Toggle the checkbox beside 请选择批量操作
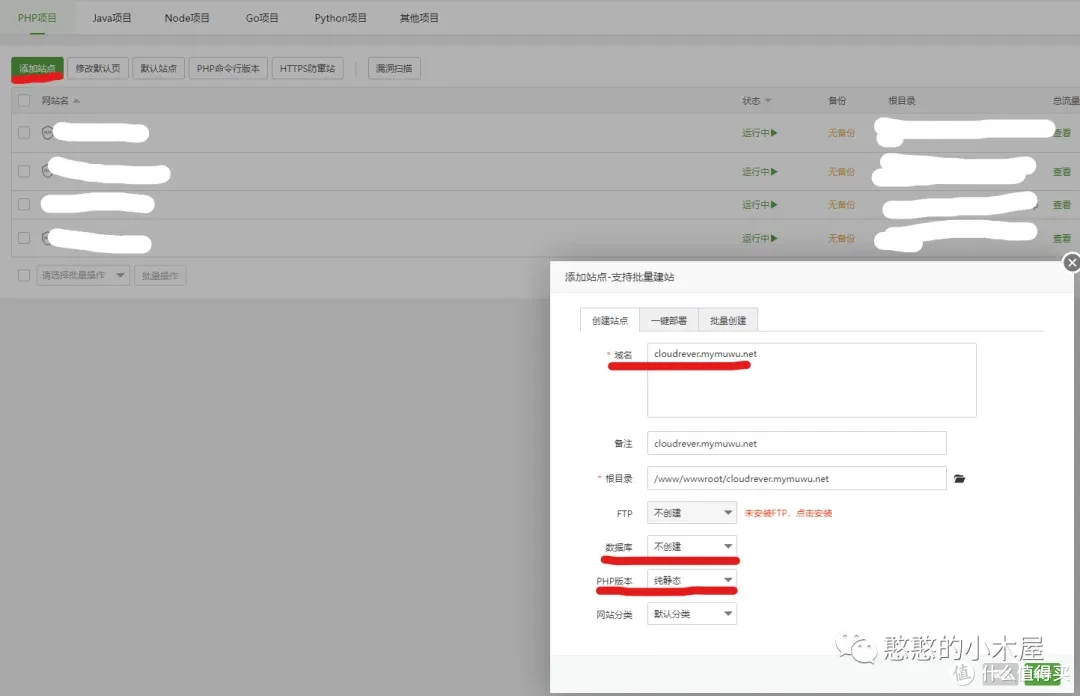Screen dimensions: 1080x696 [24, 275]
